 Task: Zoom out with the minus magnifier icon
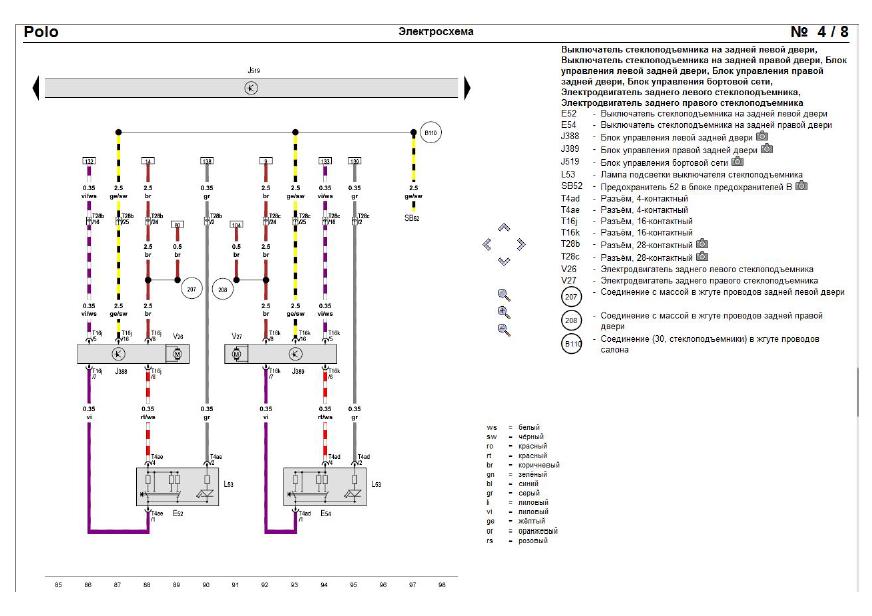[x=504, y=329]
